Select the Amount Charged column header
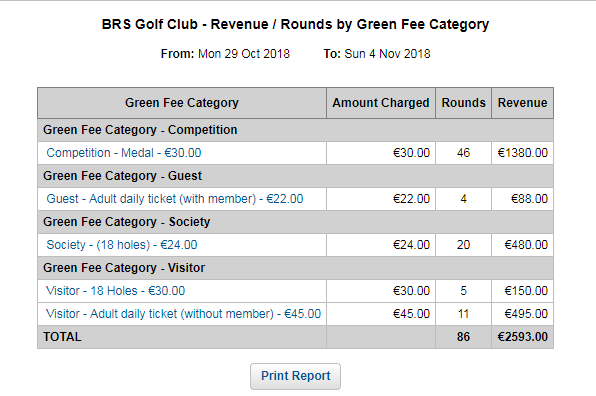The width and height of the screenshot is (596, 396). pos(381,103)
